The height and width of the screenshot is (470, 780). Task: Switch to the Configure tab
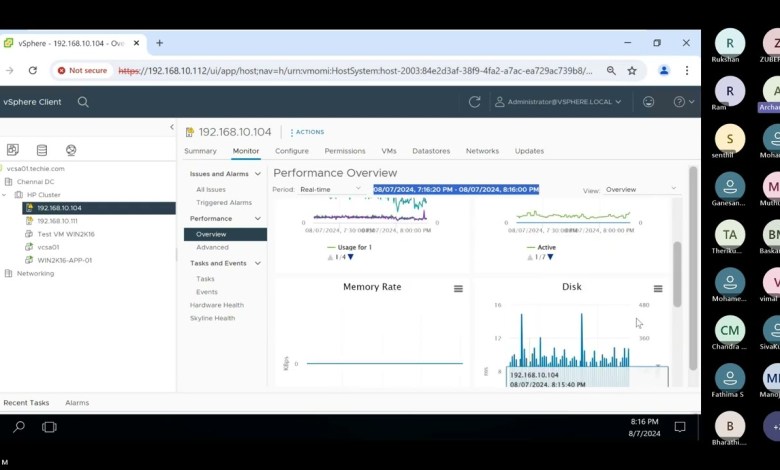(x=292, y=151)
